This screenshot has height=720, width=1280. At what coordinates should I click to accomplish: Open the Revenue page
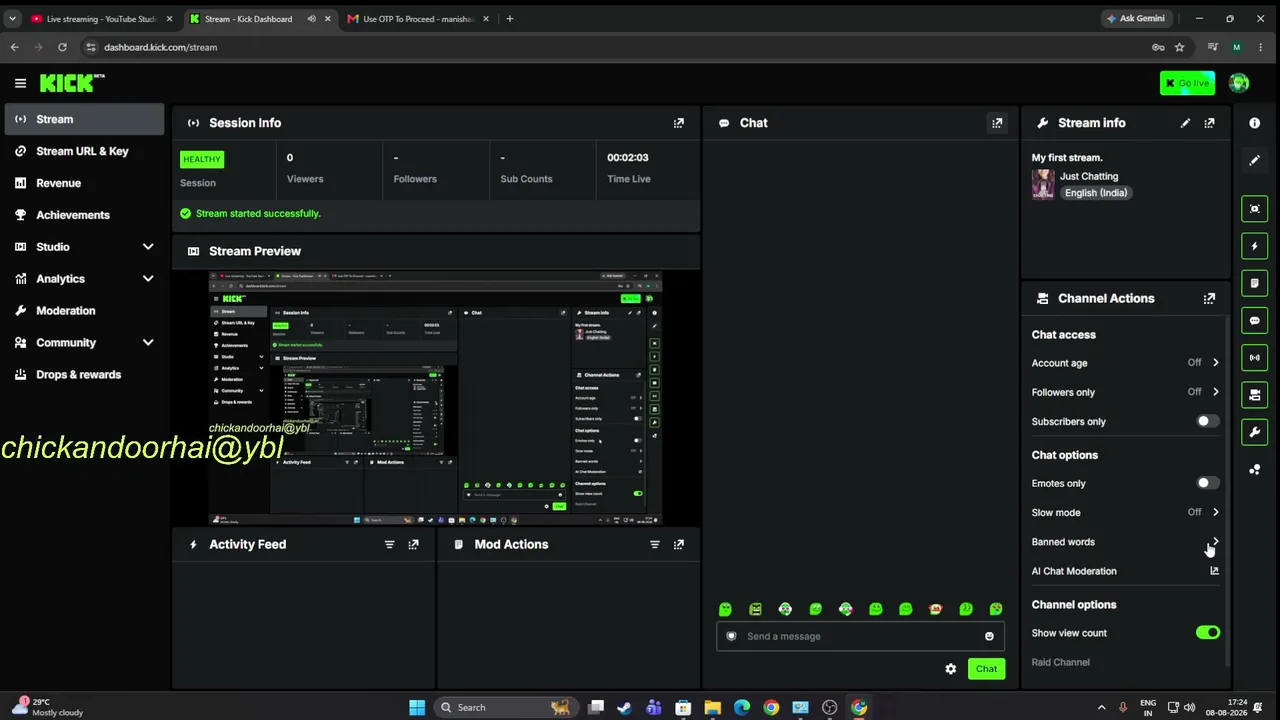point(84,183)
